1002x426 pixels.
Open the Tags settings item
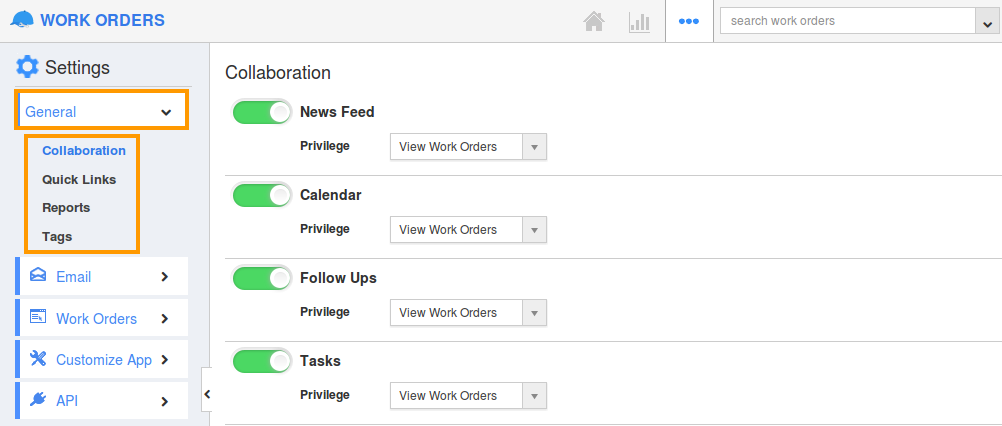pyautogui.click(x=57, y=236)
